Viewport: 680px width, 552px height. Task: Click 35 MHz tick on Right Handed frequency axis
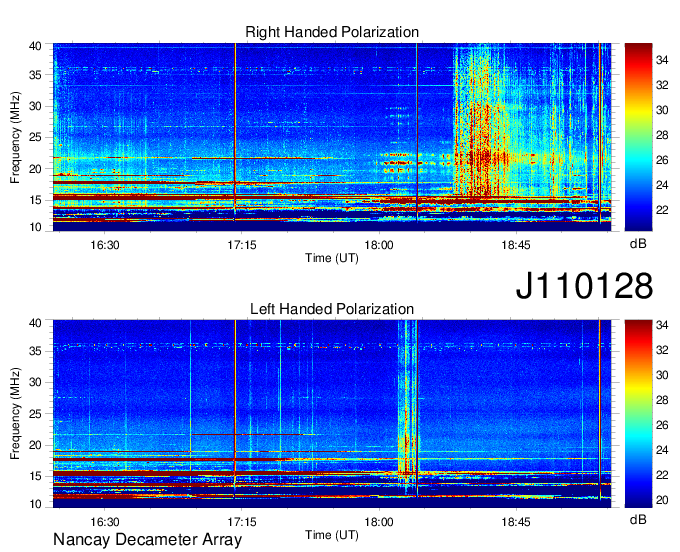coord(36,75)
